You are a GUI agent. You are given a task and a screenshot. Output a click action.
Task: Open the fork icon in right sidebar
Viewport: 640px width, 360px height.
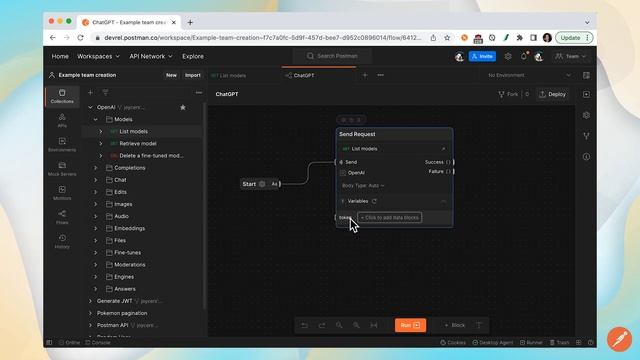586,136
